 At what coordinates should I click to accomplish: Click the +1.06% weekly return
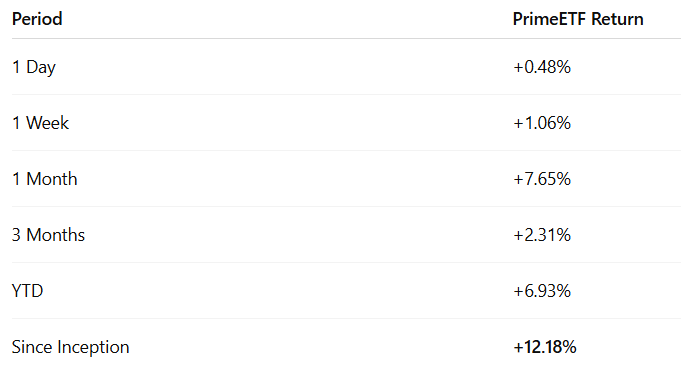coord(542,123)
